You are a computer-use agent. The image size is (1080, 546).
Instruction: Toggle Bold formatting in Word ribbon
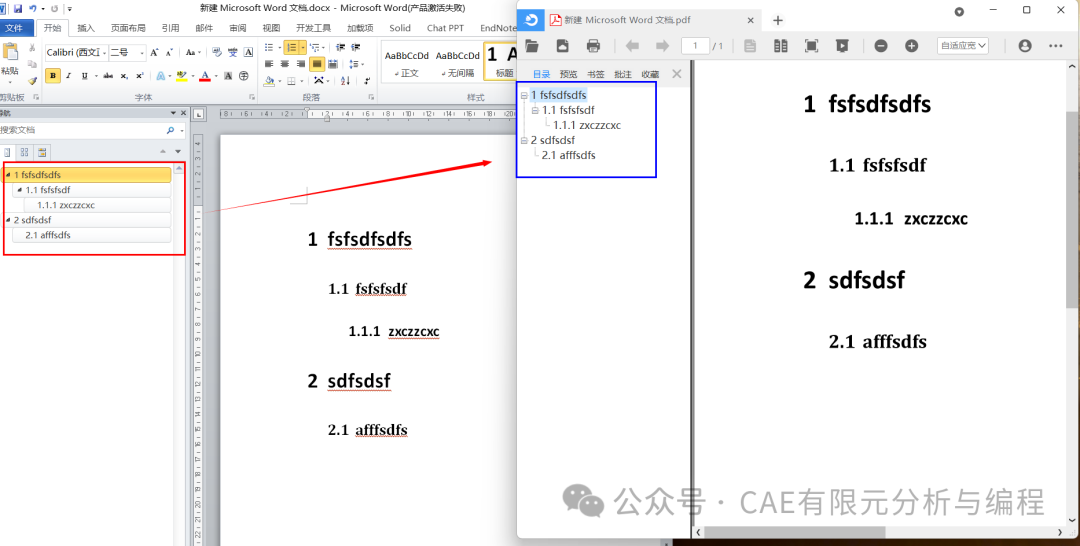pyautogui.click(x=53, y=76)
